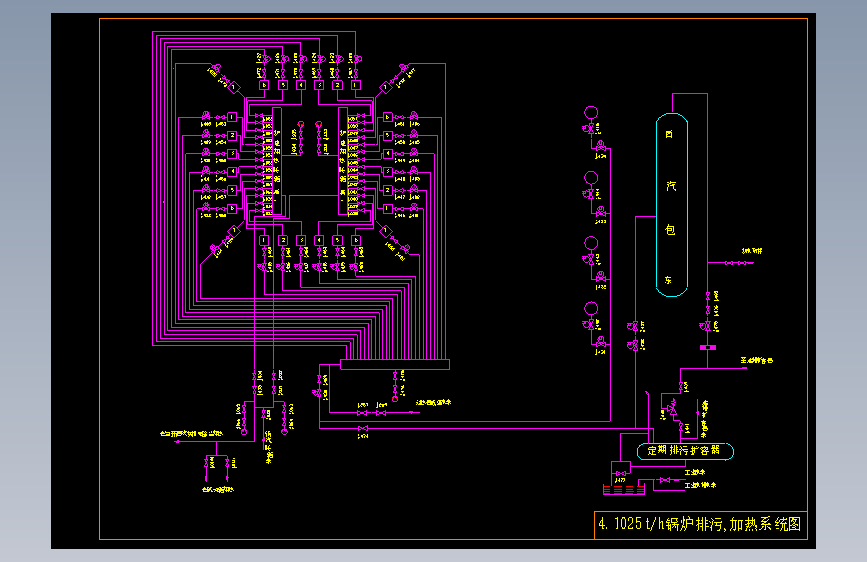
Task: Select the single valve on the bottom horizontal pipe
Action: pyautogui.click(x=363, y=429)
